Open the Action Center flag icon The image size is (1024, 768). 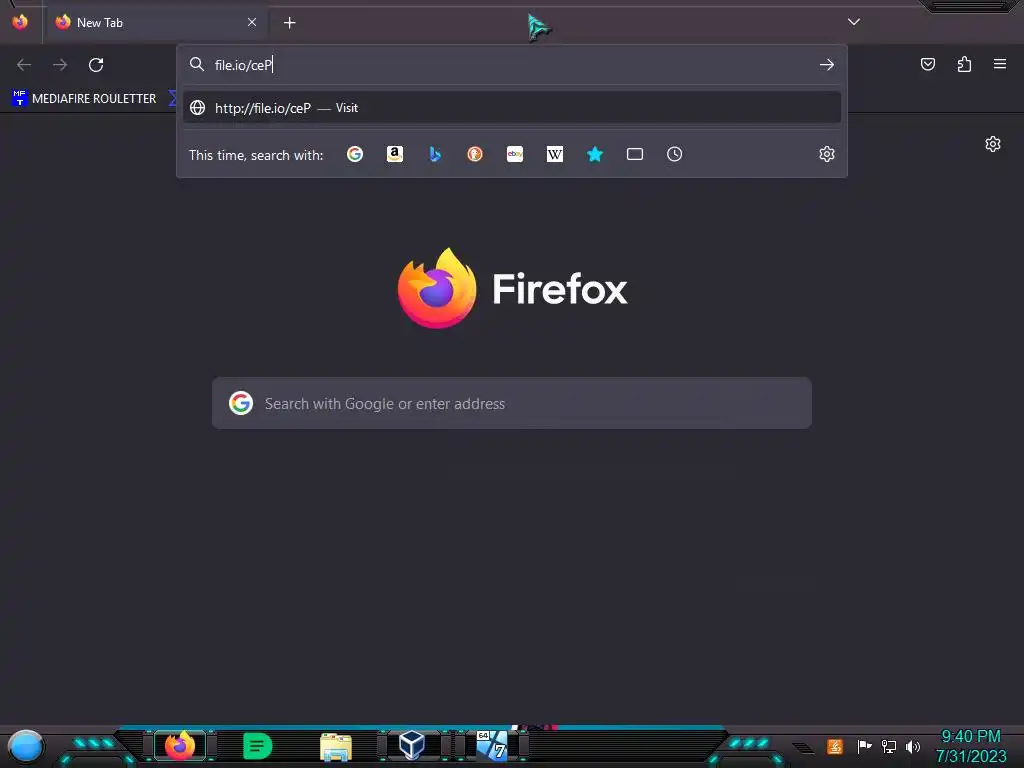tap(864, 746)
